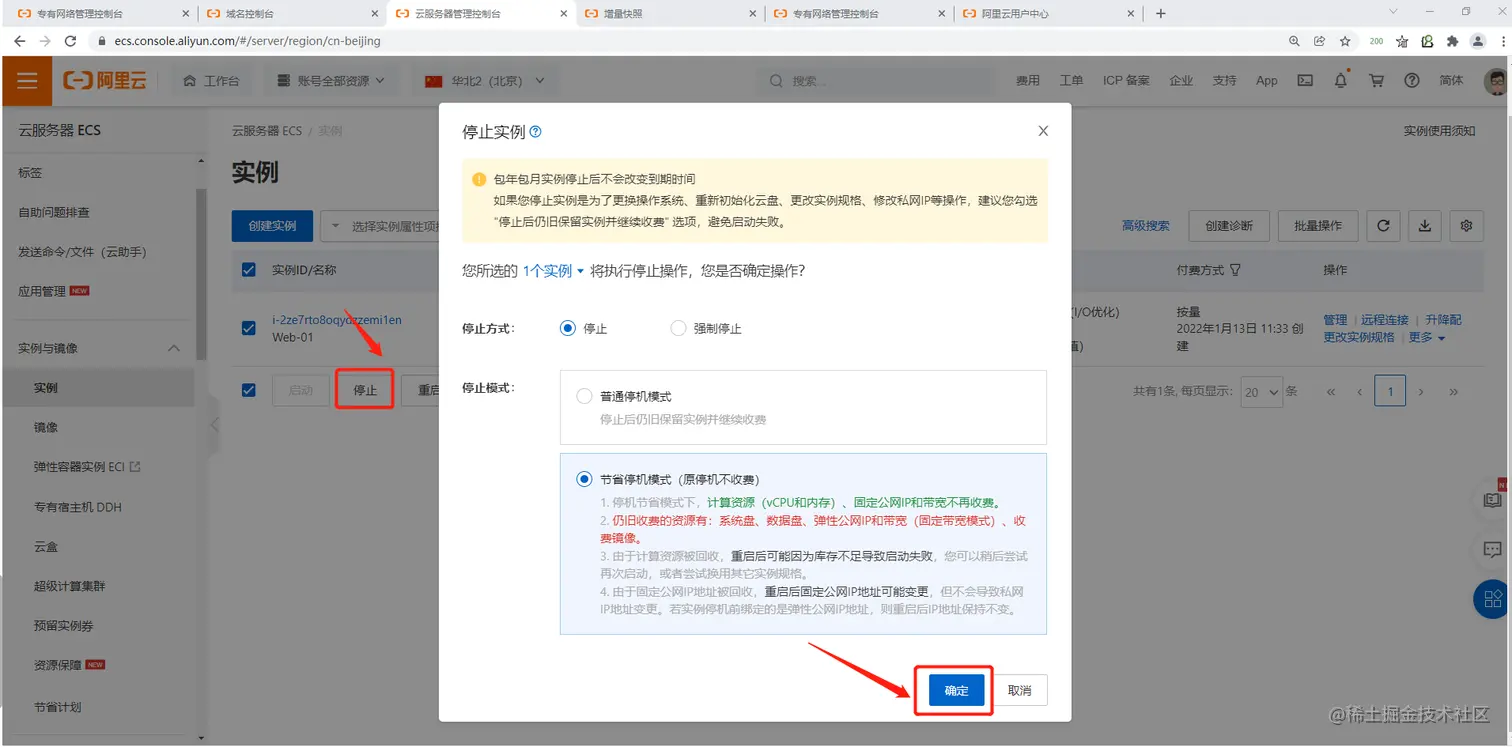Open the browser extensions puzzle icon
The image size is (1512, 747).
pos(1452,41)
